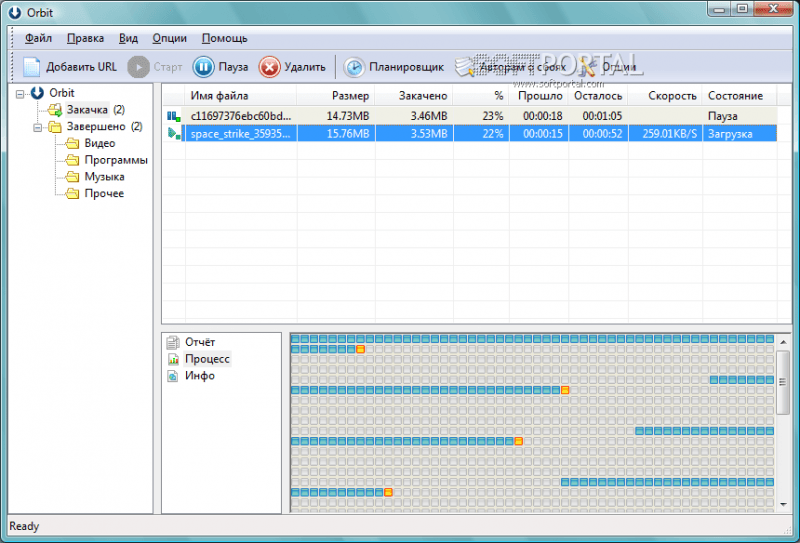Click the Пауза toolbar label

click(233, 67)
